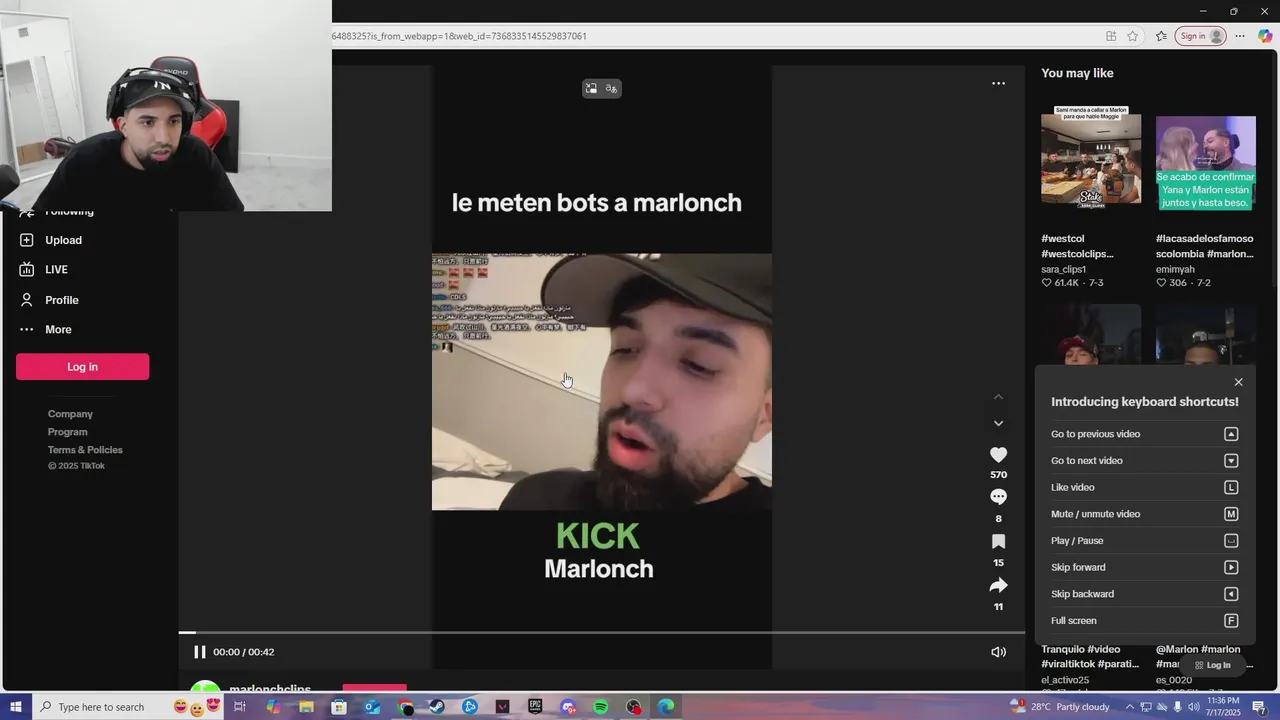Bookmark the video with the favorites icon

click(998, 541)
